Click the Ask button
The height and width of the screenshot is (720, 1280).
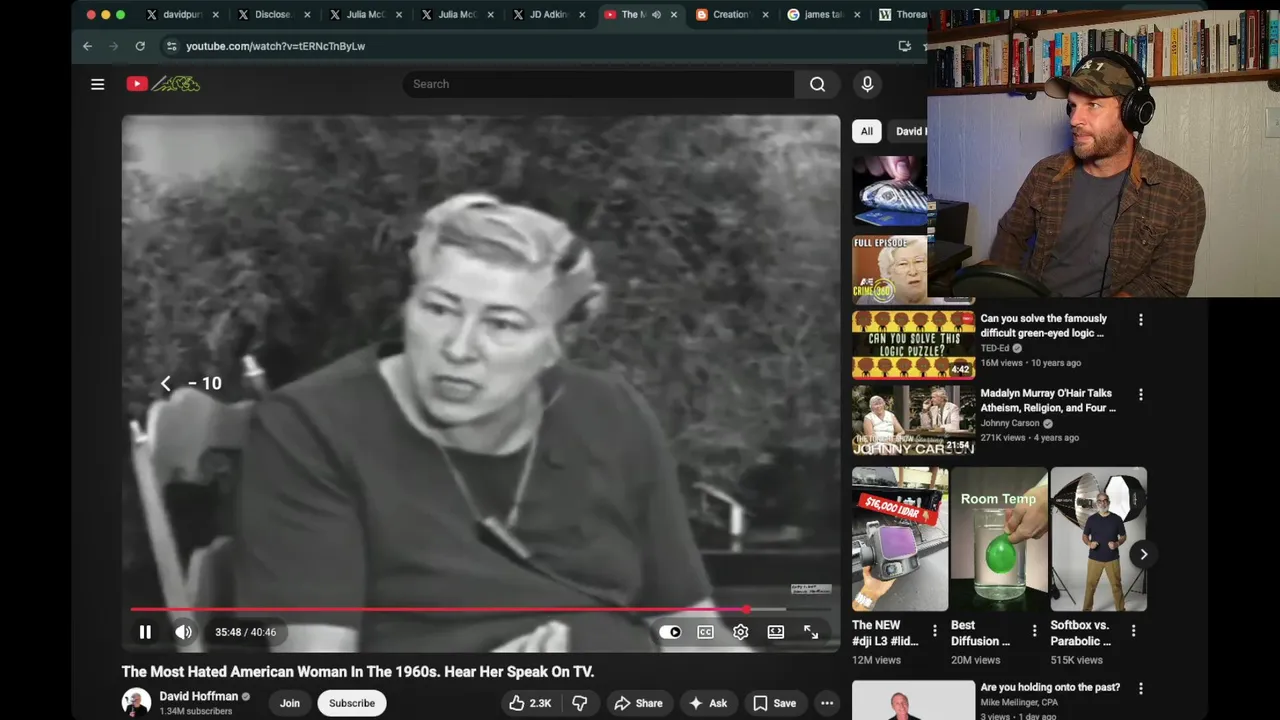[x=708, y=703]
